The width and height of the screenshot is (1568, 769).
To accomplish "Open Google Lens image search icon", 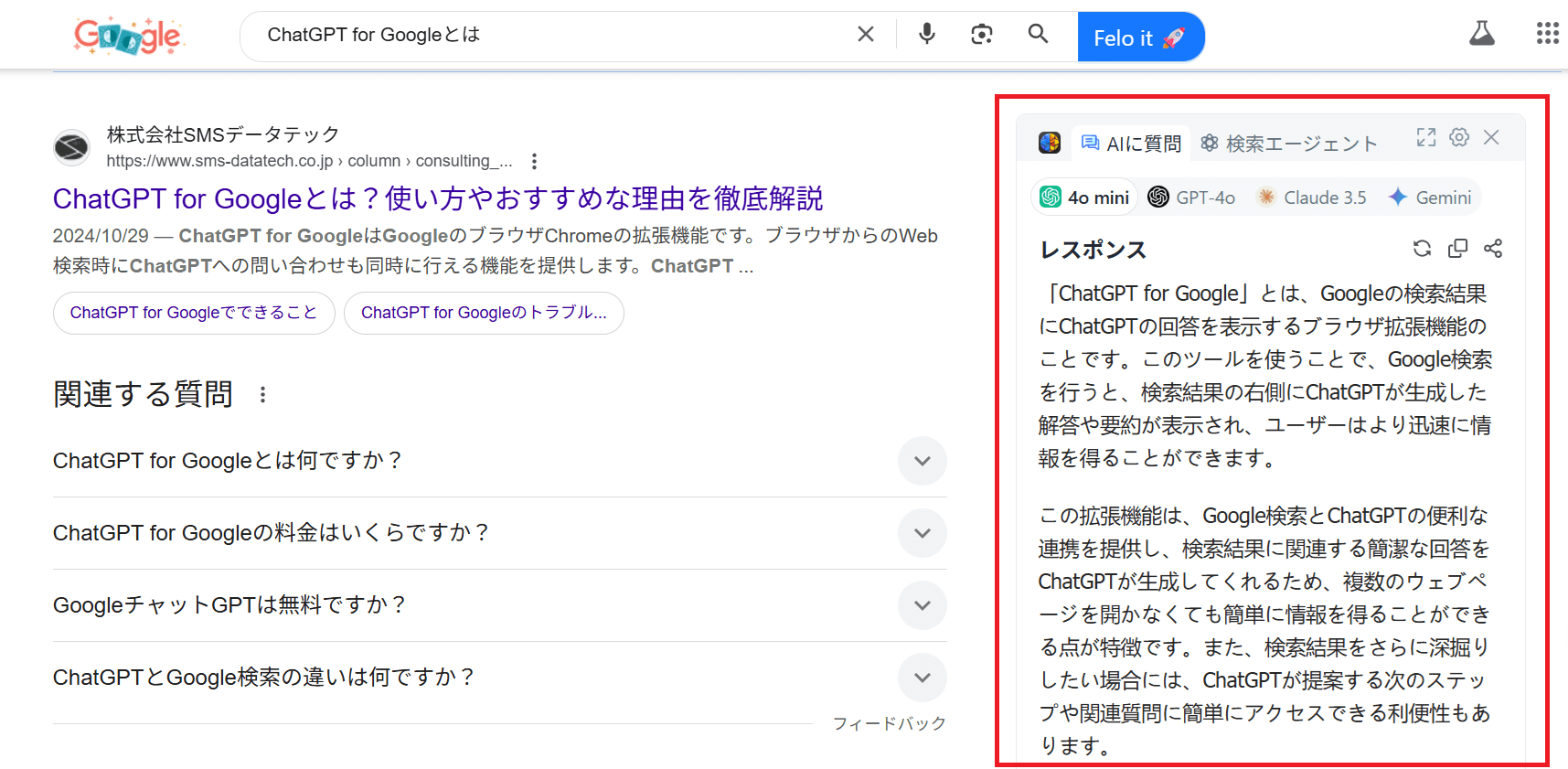I will tap(982, 35).
